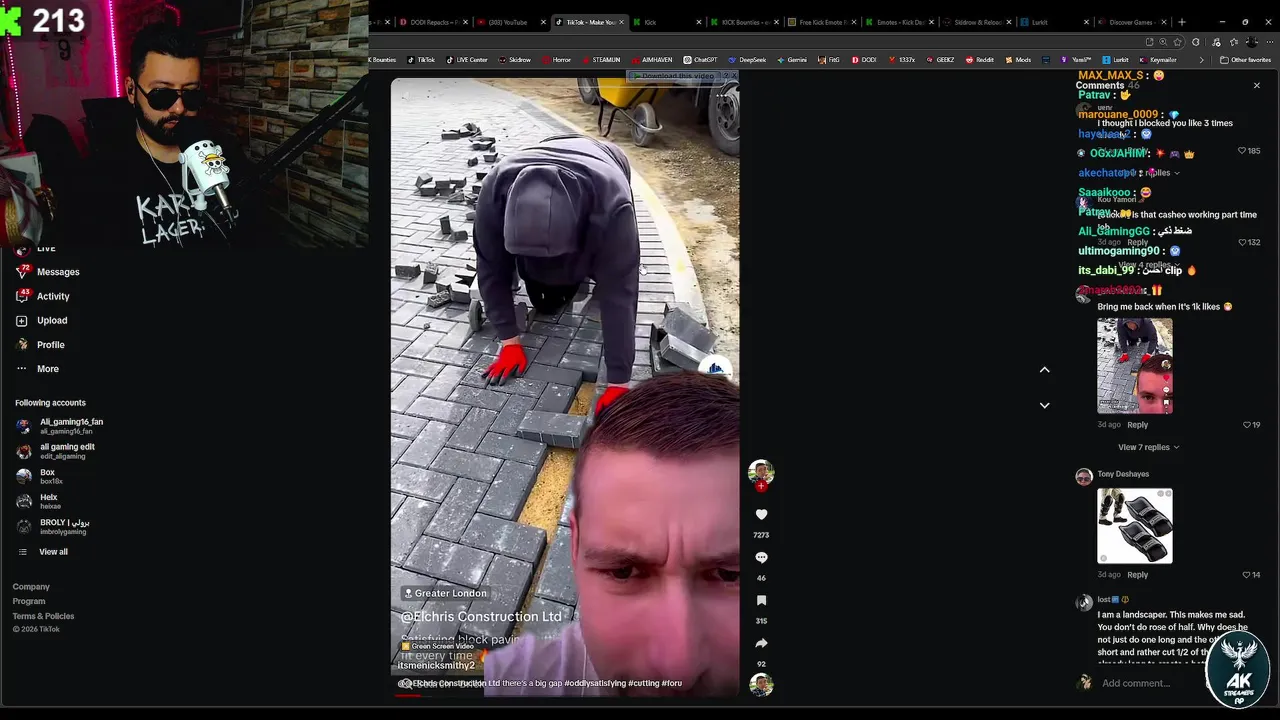Open the Gemini bookmark
1280x720 pixels.
(792, 60)
